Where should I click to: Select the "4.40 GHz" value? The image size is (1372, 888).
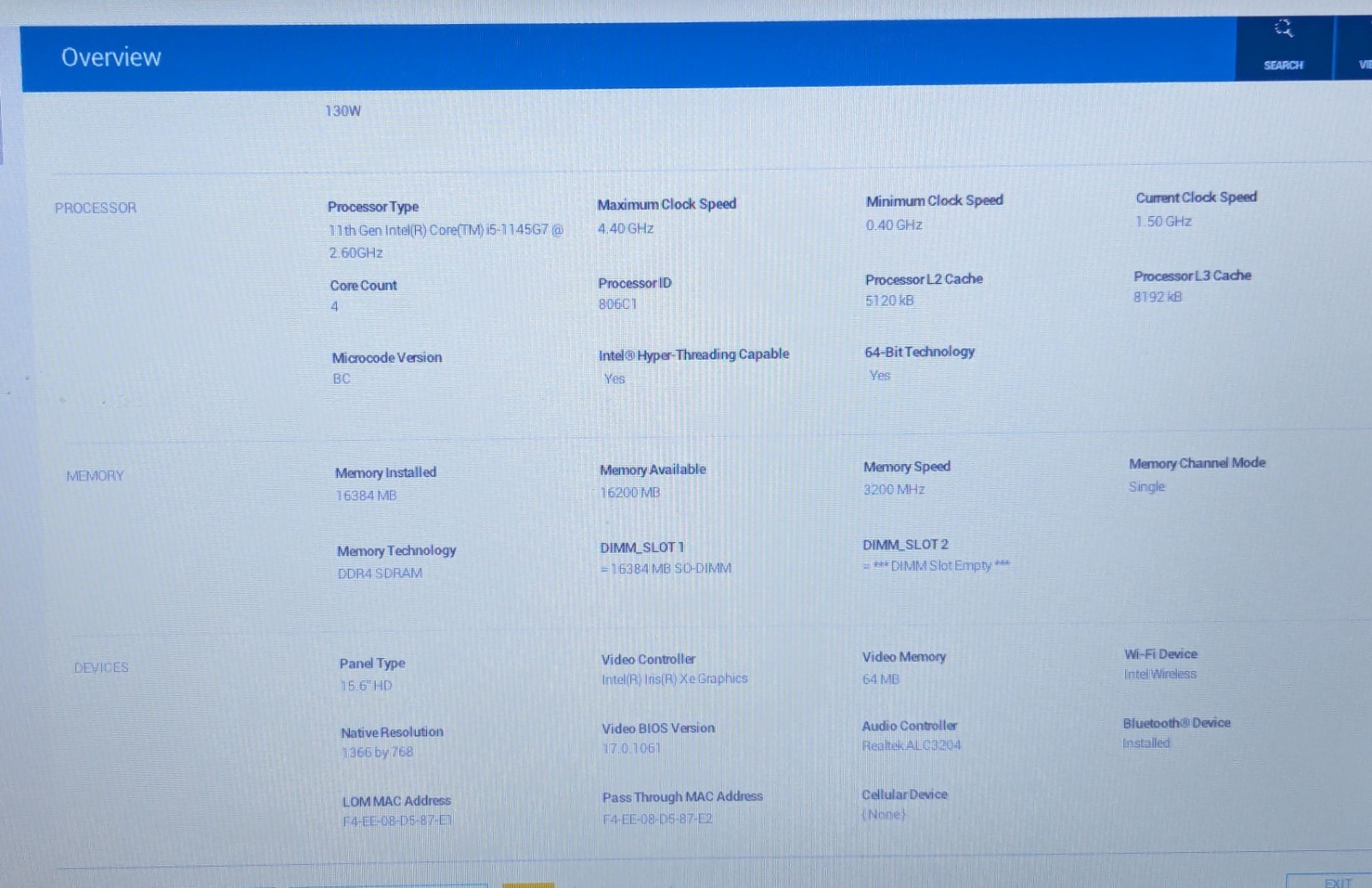click(x=625, y=228)
